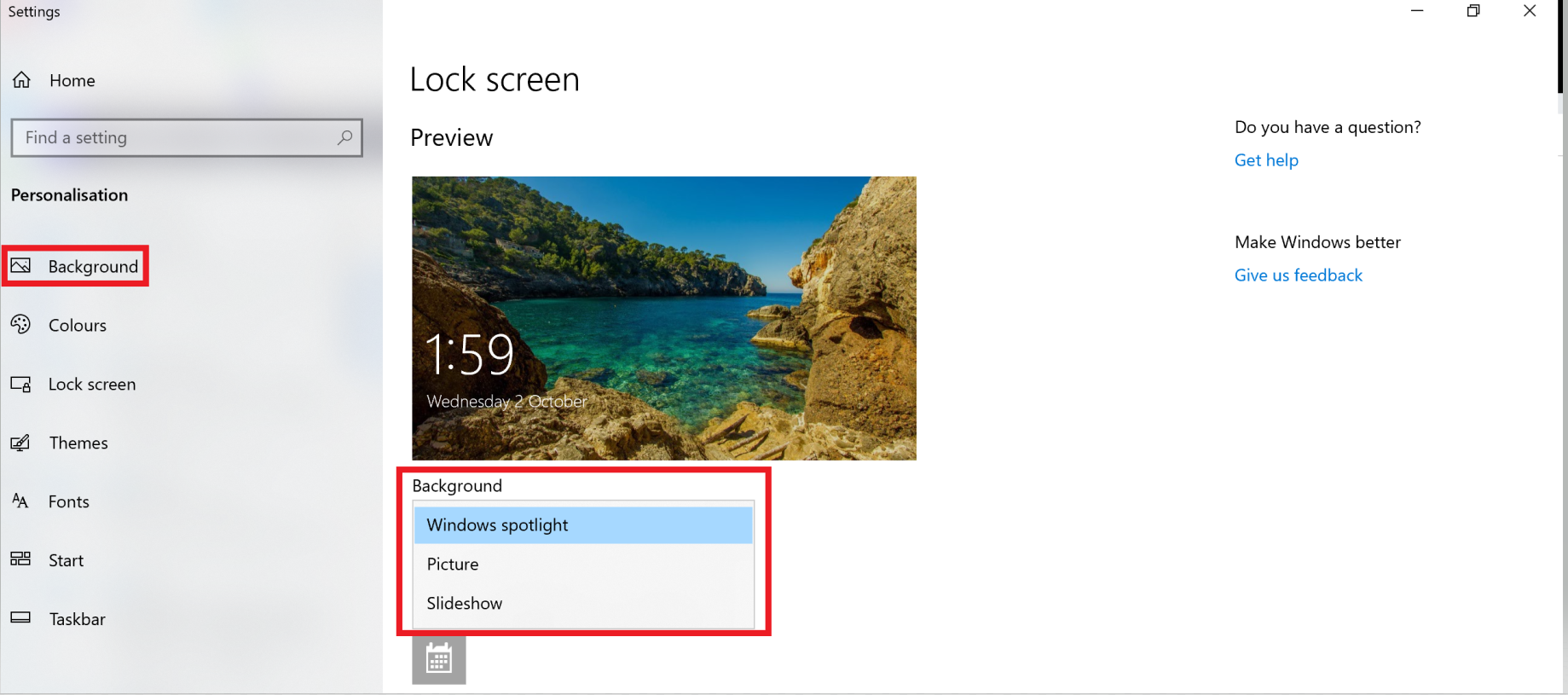Open the Background settings section
Viewport: 1568px width, 695px height.
click(93, 267)
